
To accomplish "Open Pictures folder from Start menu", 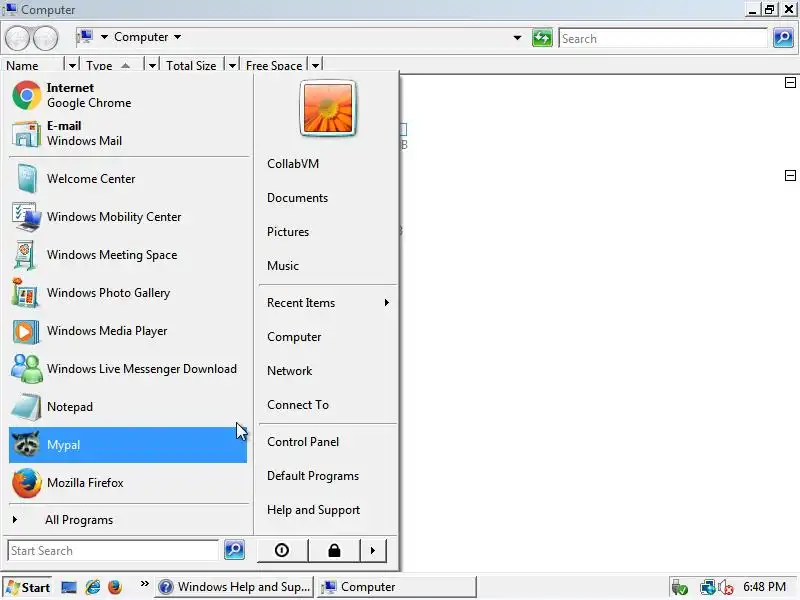I will pos(328,232).
